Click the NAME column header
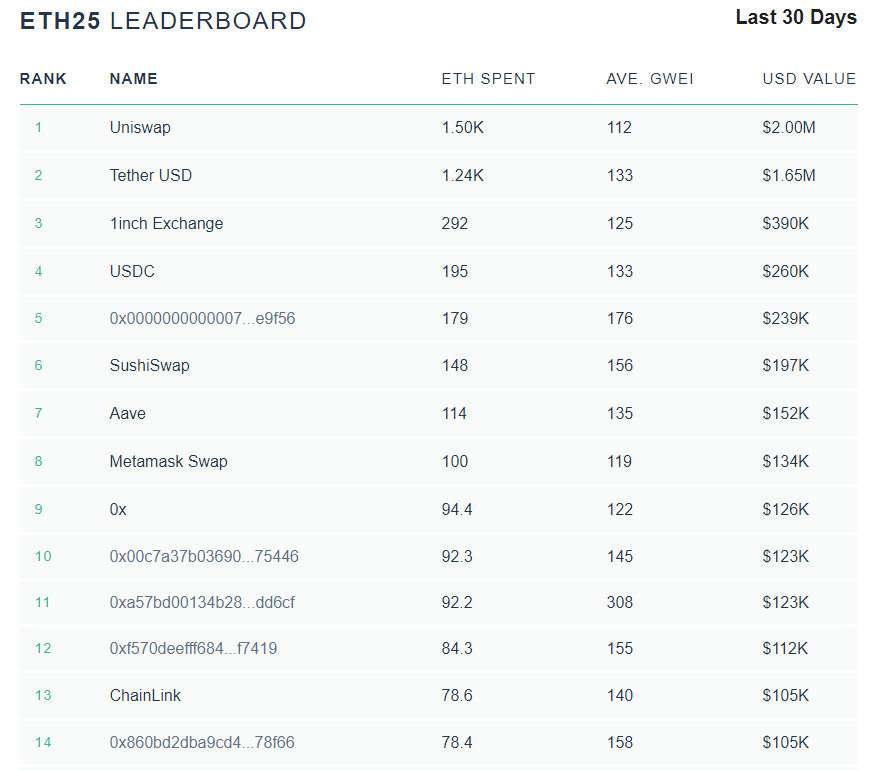This screenshot has height=770, width=876. coord(133,79)
